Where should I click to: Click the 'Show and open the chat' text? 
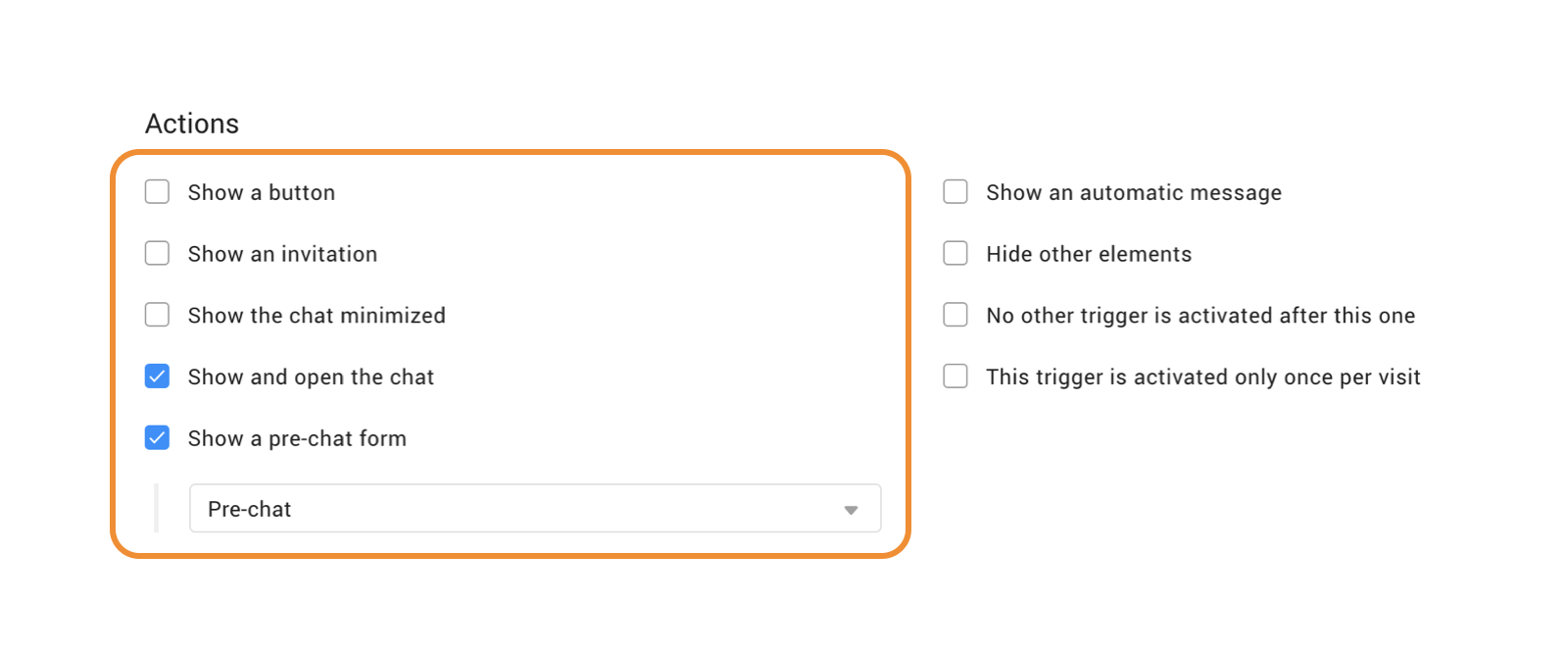coord(311,377)
